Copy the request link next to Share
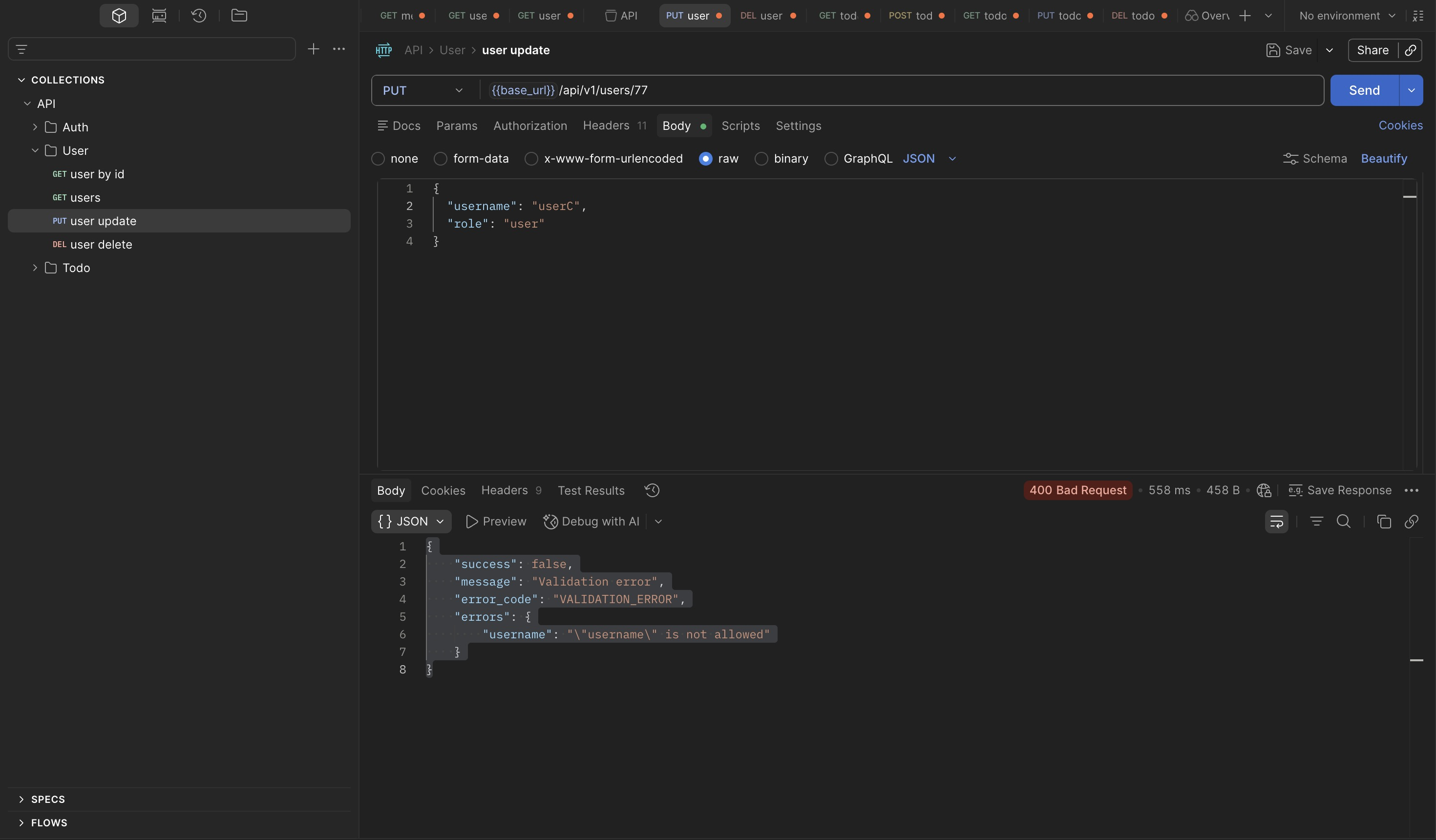The height and width of the screenshot is (840, 1436). click(x=1411, y=50)
